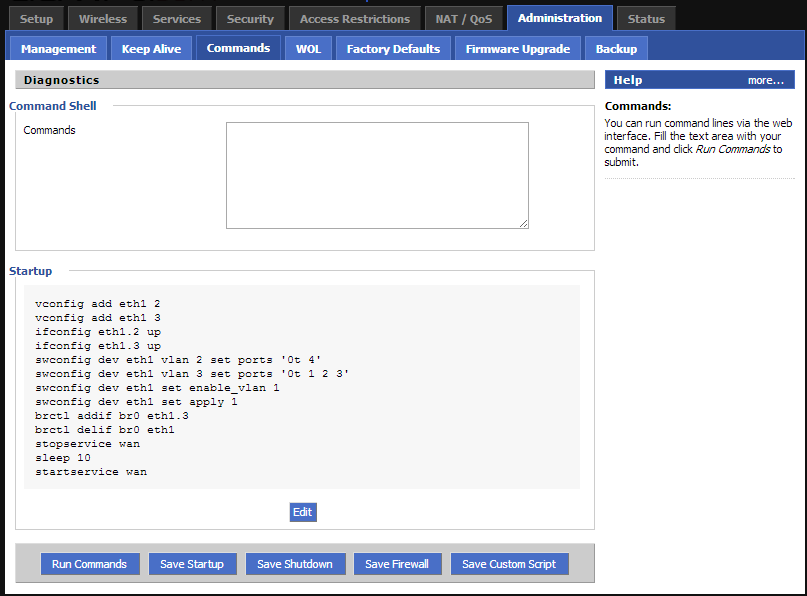The height and width of the screenshot is (596, 807).
Task: Click the Startup section legend
Action: [x=30, y=271]
